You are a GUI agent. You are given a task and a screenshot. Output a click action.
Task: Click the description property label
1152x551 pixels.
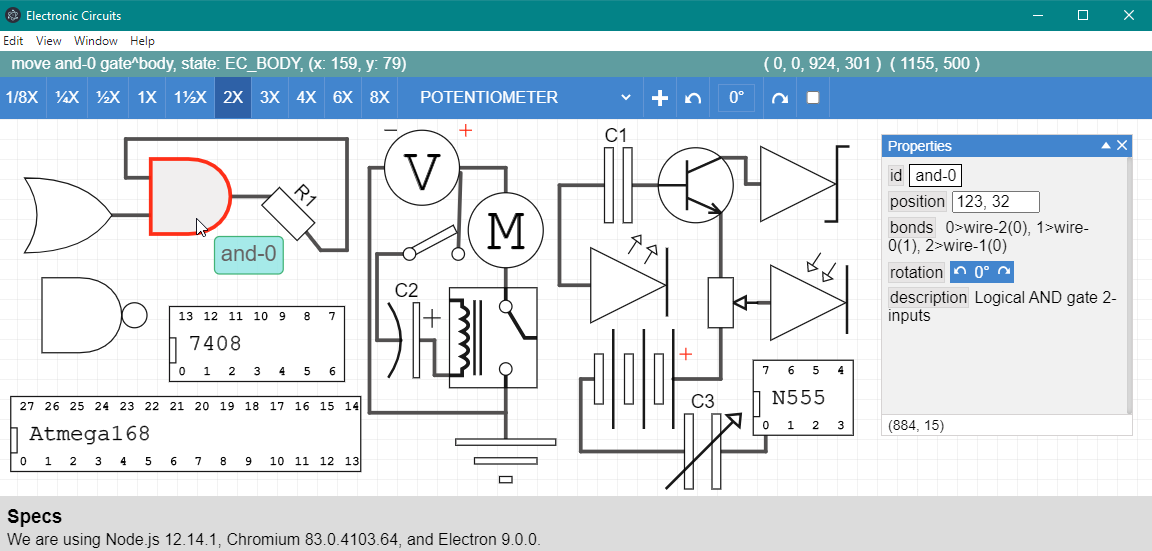click(x=929, y=297)
